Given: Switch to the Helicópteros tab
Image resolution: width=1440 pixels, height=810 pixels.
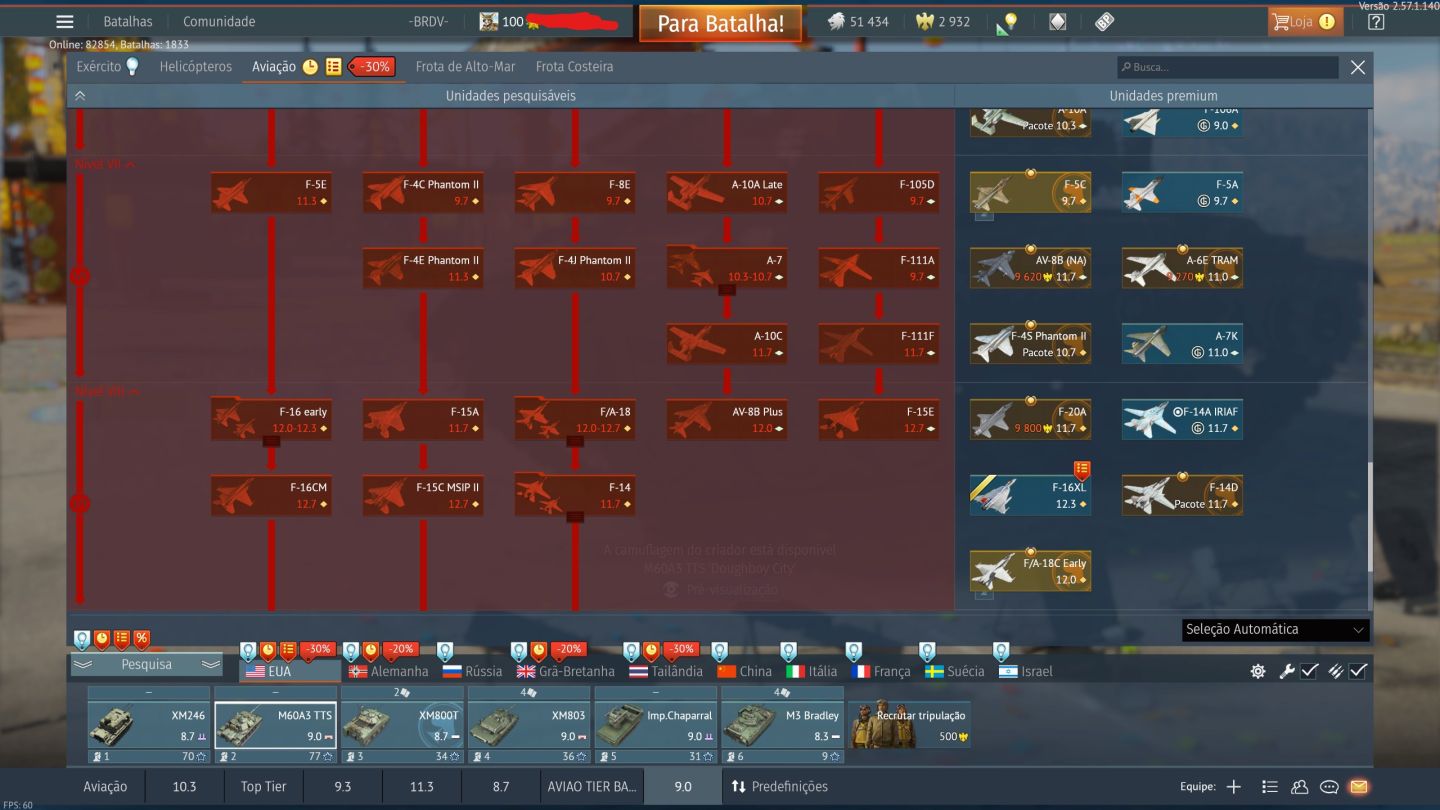Looking at the screenshot, I should coord(196,67).
